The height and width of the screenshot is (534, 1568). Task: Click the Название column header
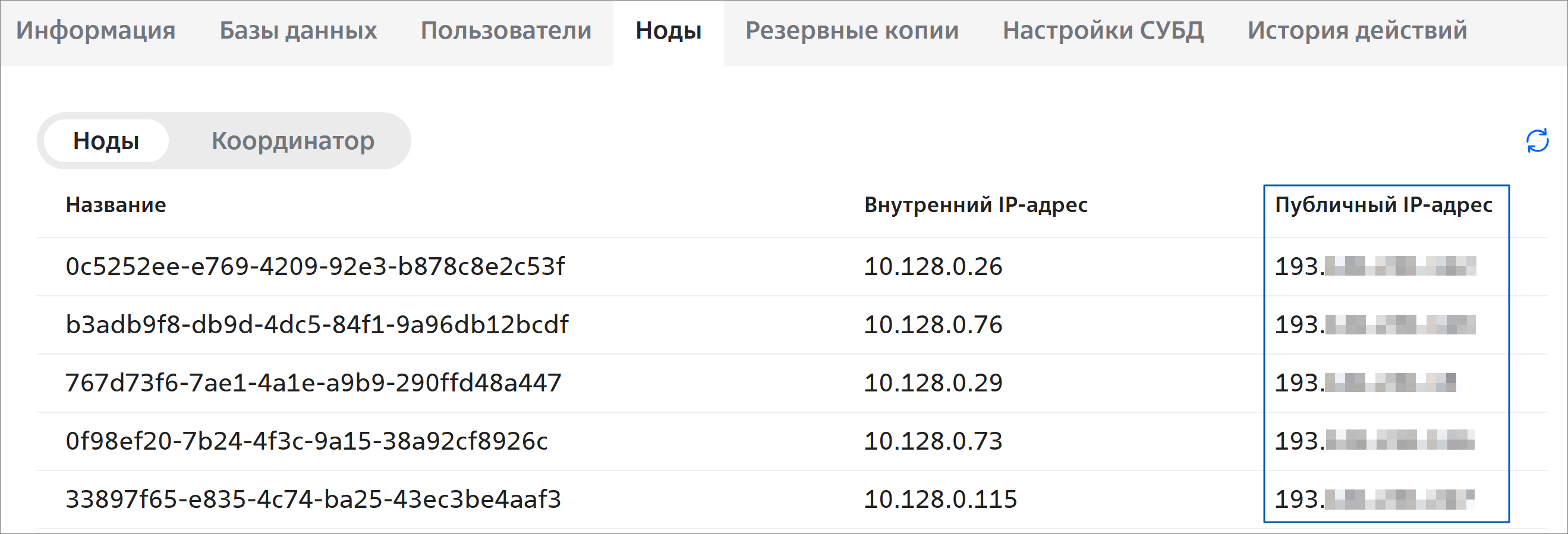pos(116,205)
